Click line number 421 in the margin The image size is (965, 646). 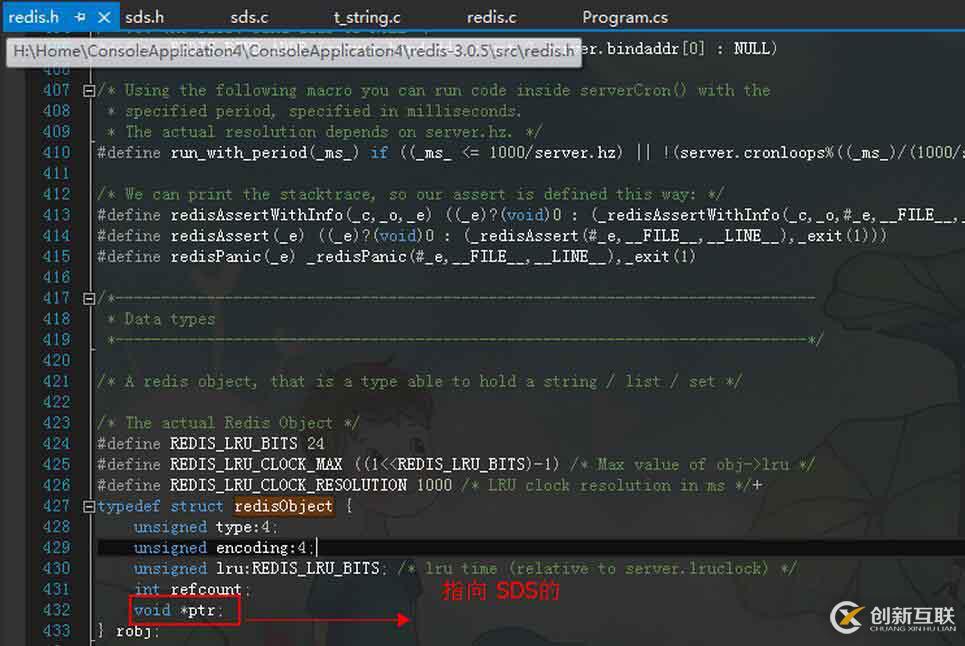56,381
